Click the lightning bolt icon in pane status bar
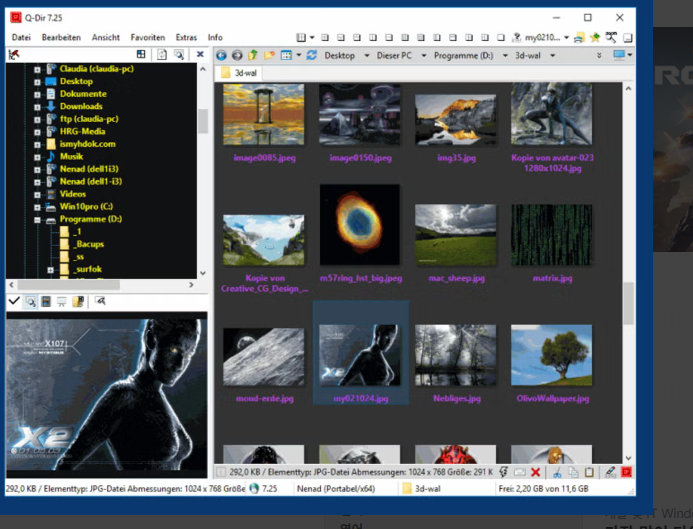This screenshot has height=529, width=693. pyautogui.click(x=503, y=472)
